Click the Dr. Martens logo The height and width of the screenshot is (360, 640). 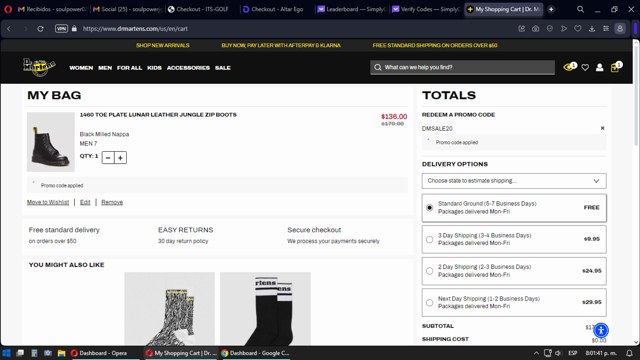[39, 67]
